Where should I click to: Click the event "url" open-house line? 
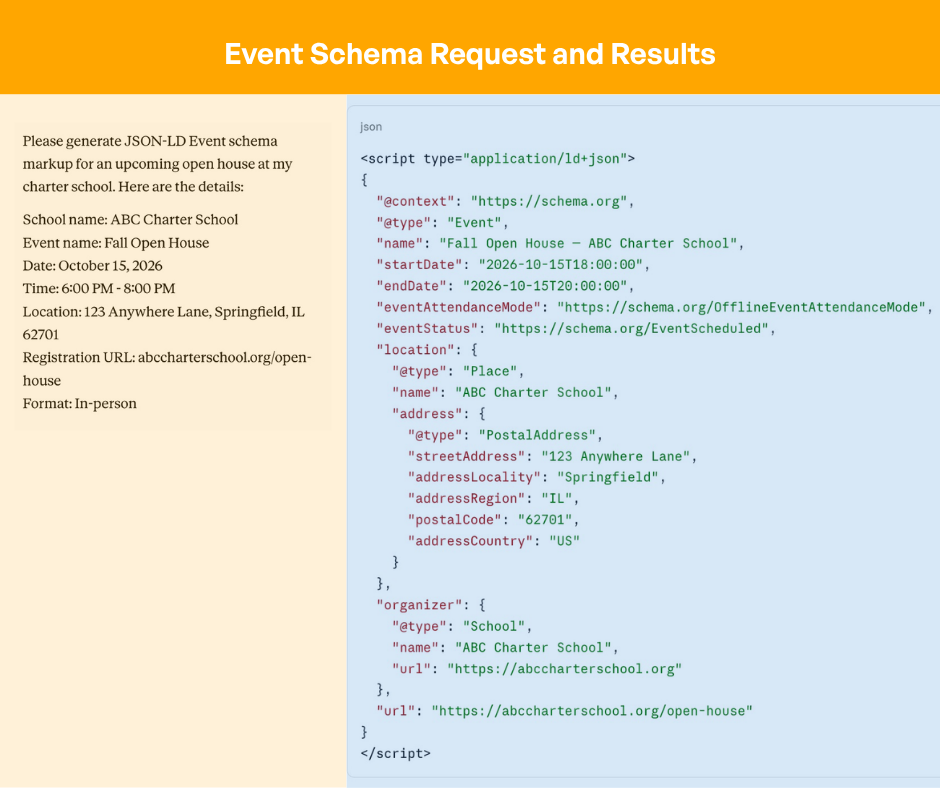[x=564, y=711]
